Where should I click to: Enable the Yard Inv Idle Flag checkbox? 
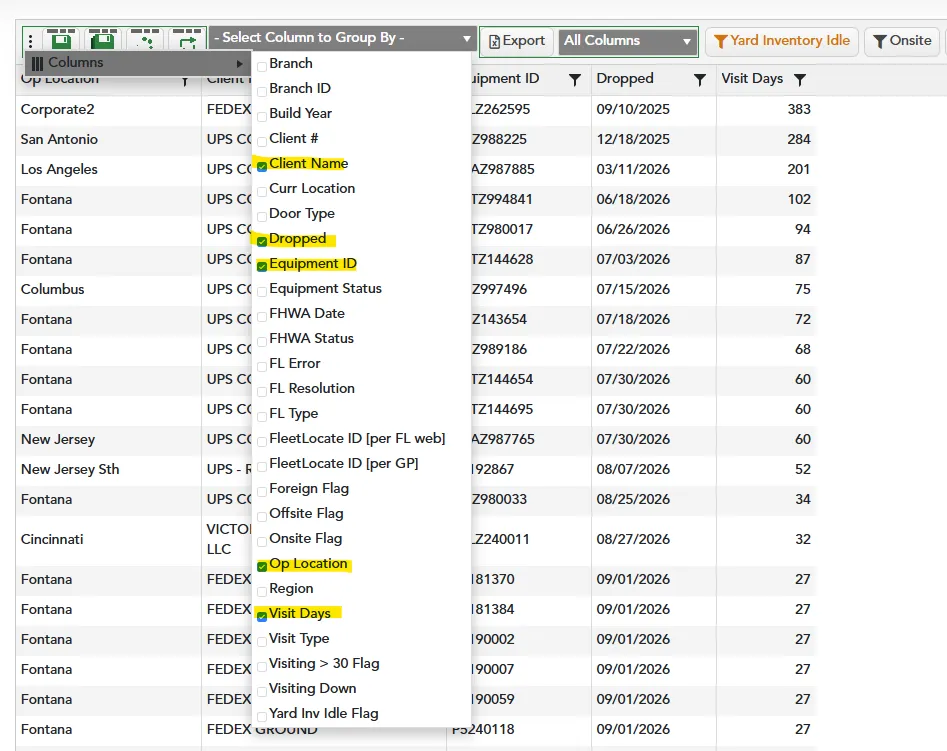coord(262,716)
